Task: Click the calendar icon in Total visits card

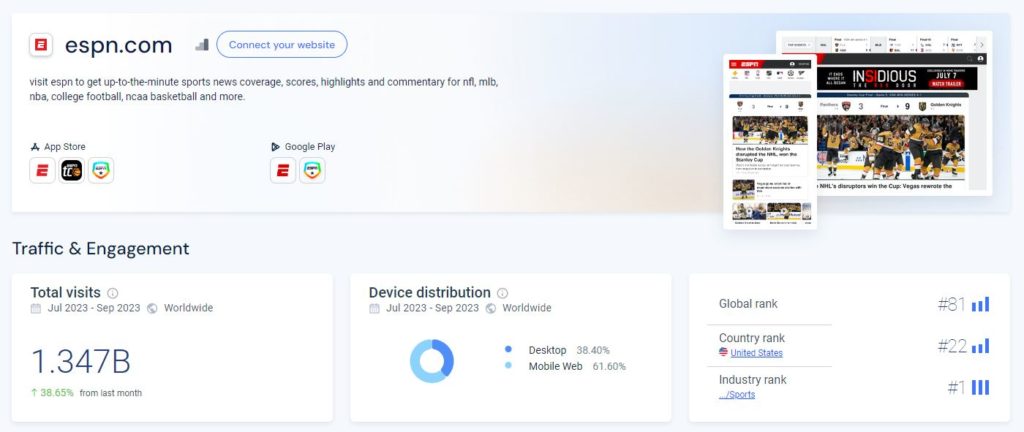Action: [36, 308]
